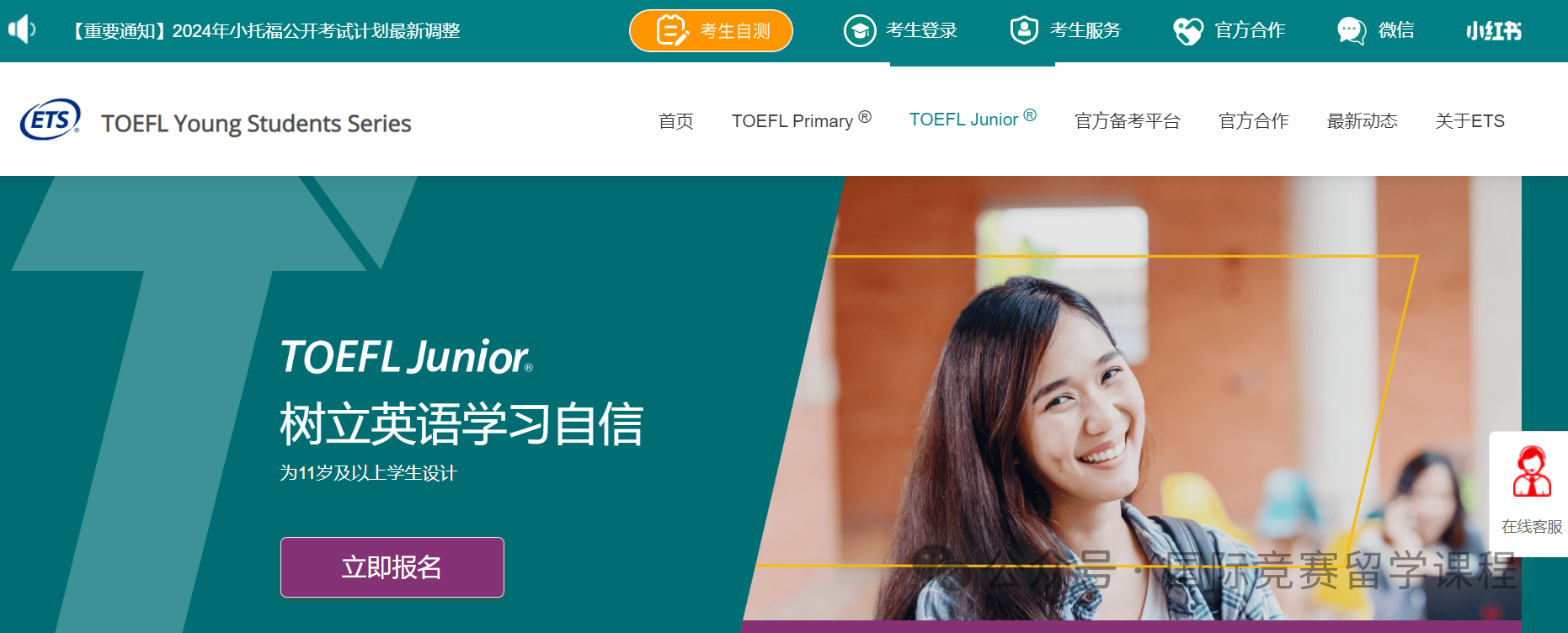Open the ETS logo homepage link
1568x633 pixels.
tap(51, 120)
